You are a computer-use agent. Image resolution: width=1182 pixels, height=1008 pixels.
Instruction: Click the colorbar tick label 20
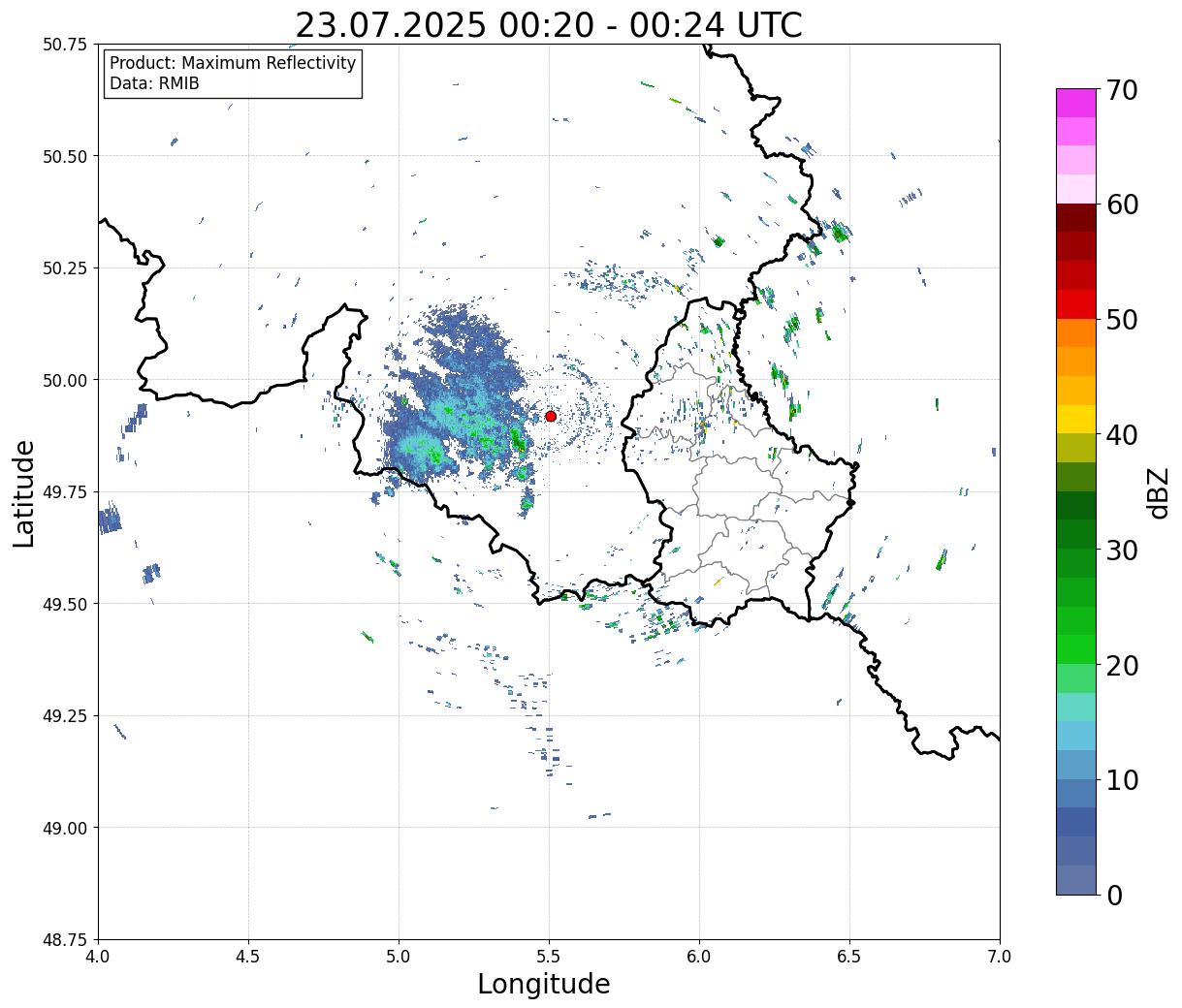click(1122, 666)
